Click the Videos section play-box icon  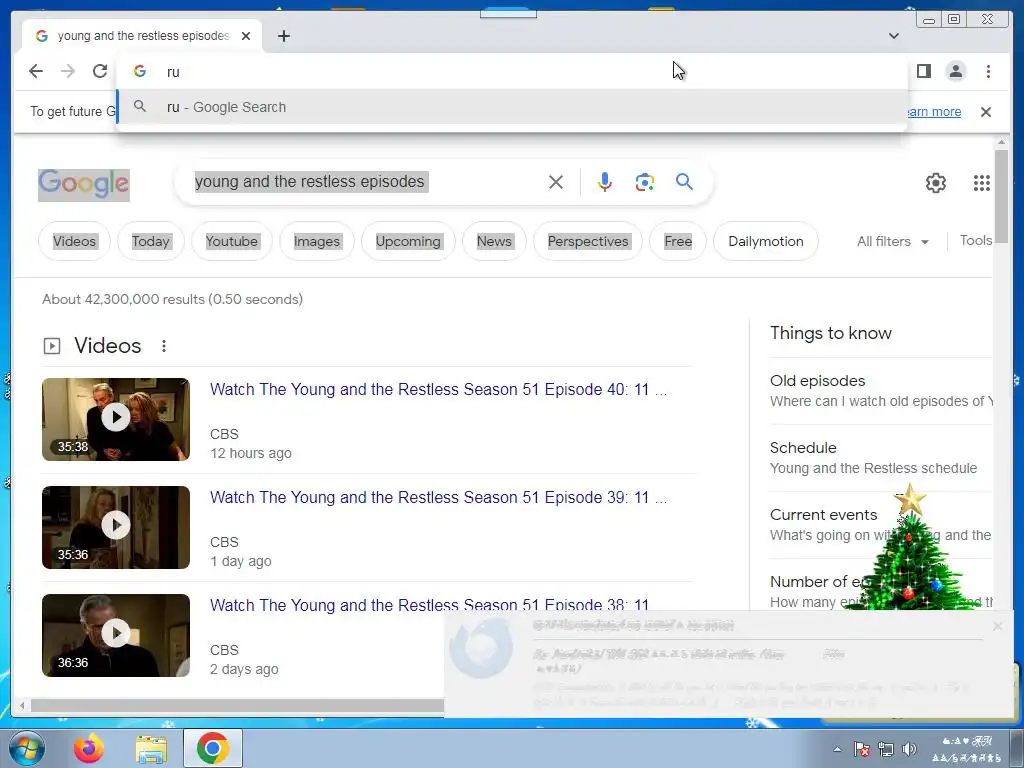click(52, 345)
